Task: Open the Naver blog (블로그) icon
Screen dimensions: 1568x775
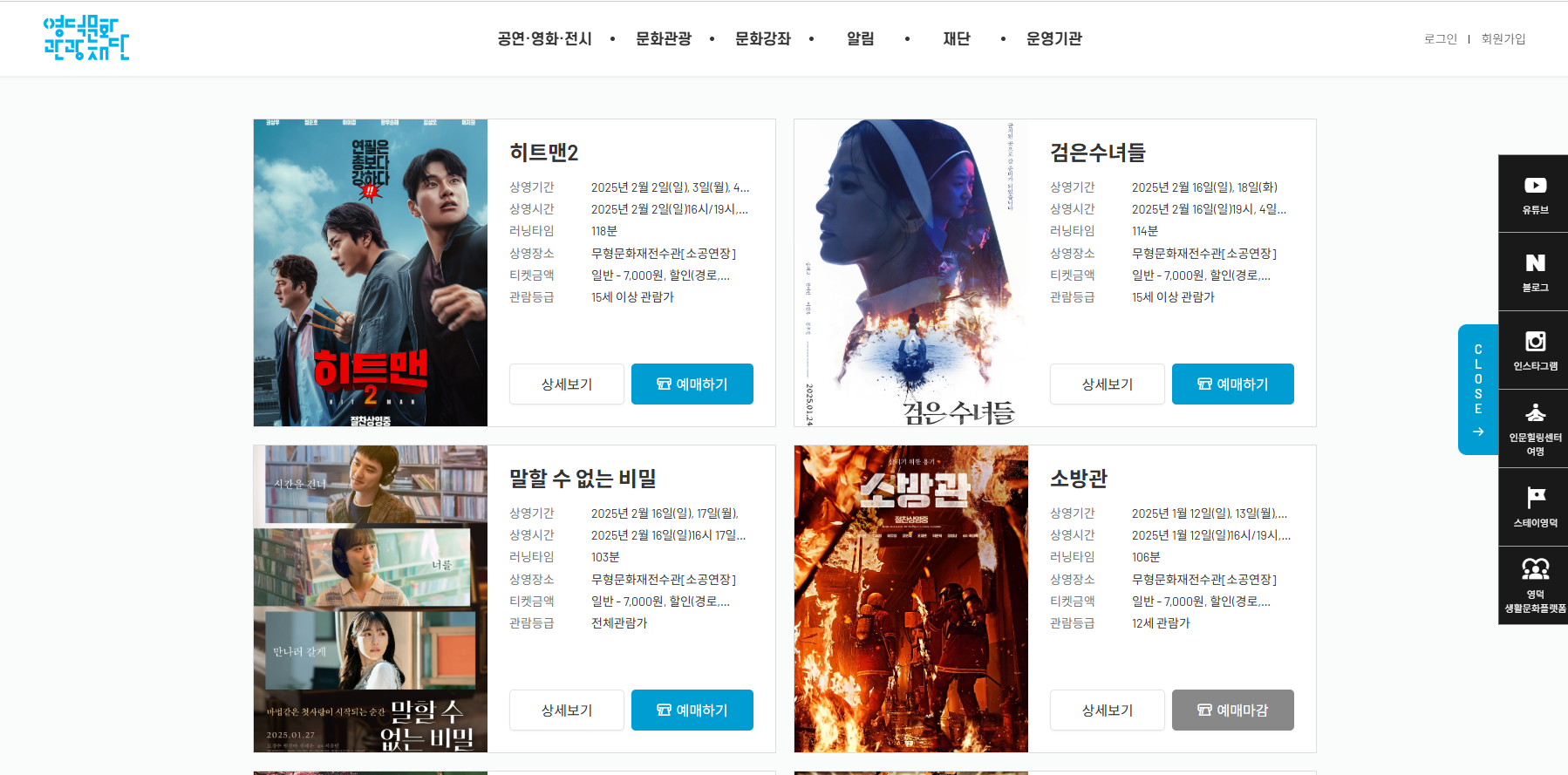Action: (x=1535, y=272)
